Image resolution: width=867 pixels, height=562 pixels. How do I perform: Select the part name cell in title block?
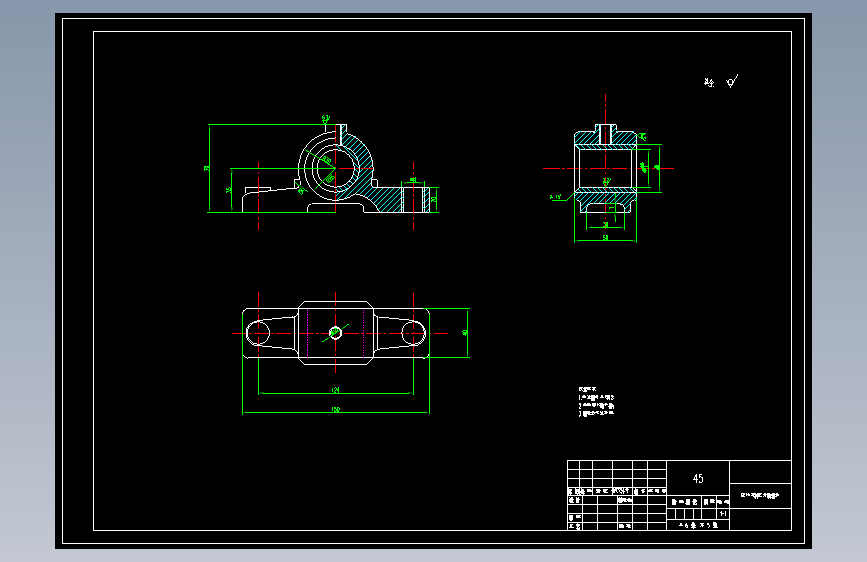760,496
